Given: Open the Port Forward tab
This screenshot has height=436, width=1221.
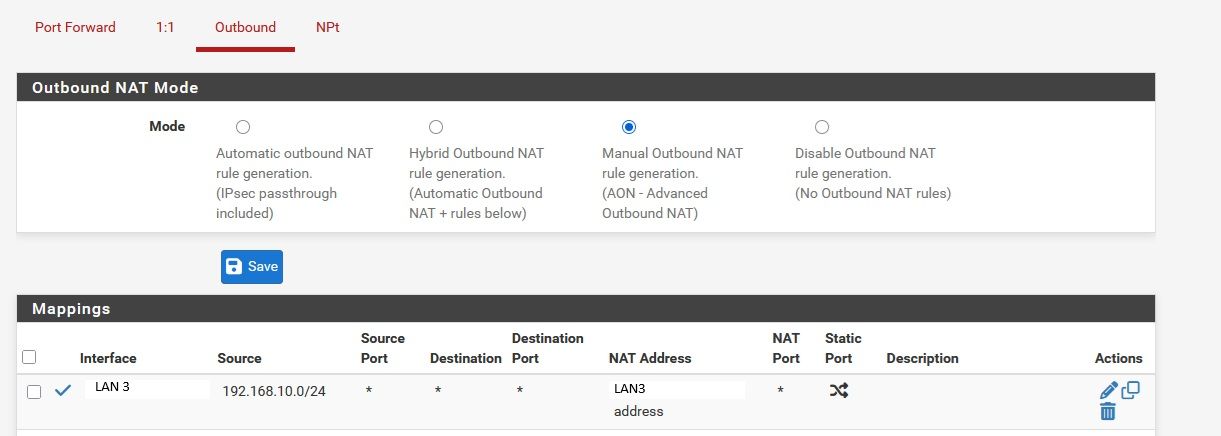Looking at the screenshot, I should click(x=75, y=27).
